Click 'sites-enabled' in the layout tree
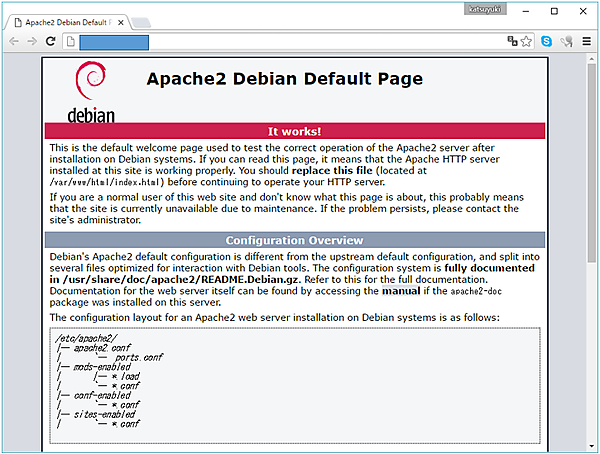The image size is (600, 454). pyautogui.click(x=104, y=415)
